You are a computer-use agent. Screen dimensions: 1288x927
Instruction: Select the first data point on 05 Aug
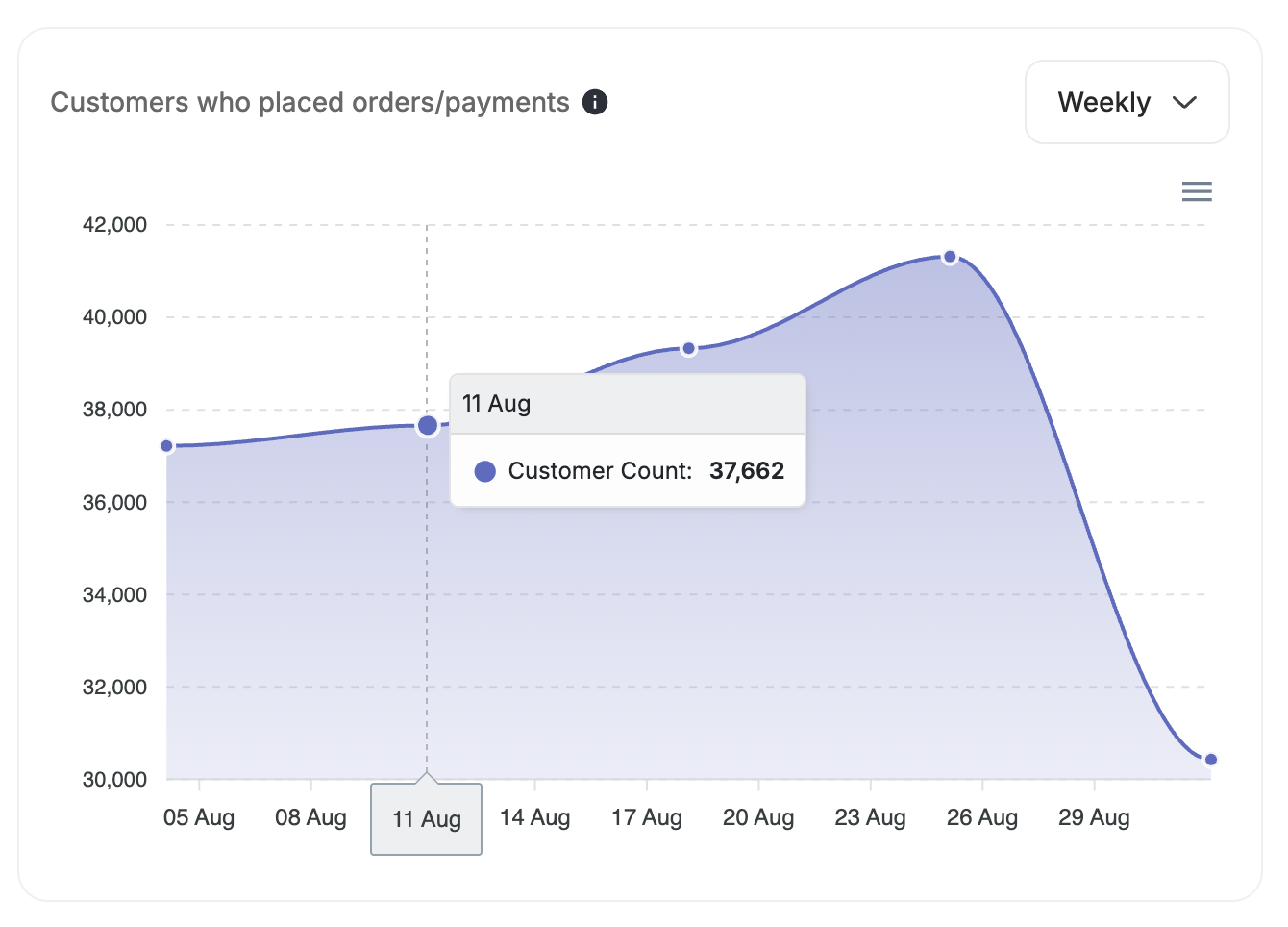169,444
